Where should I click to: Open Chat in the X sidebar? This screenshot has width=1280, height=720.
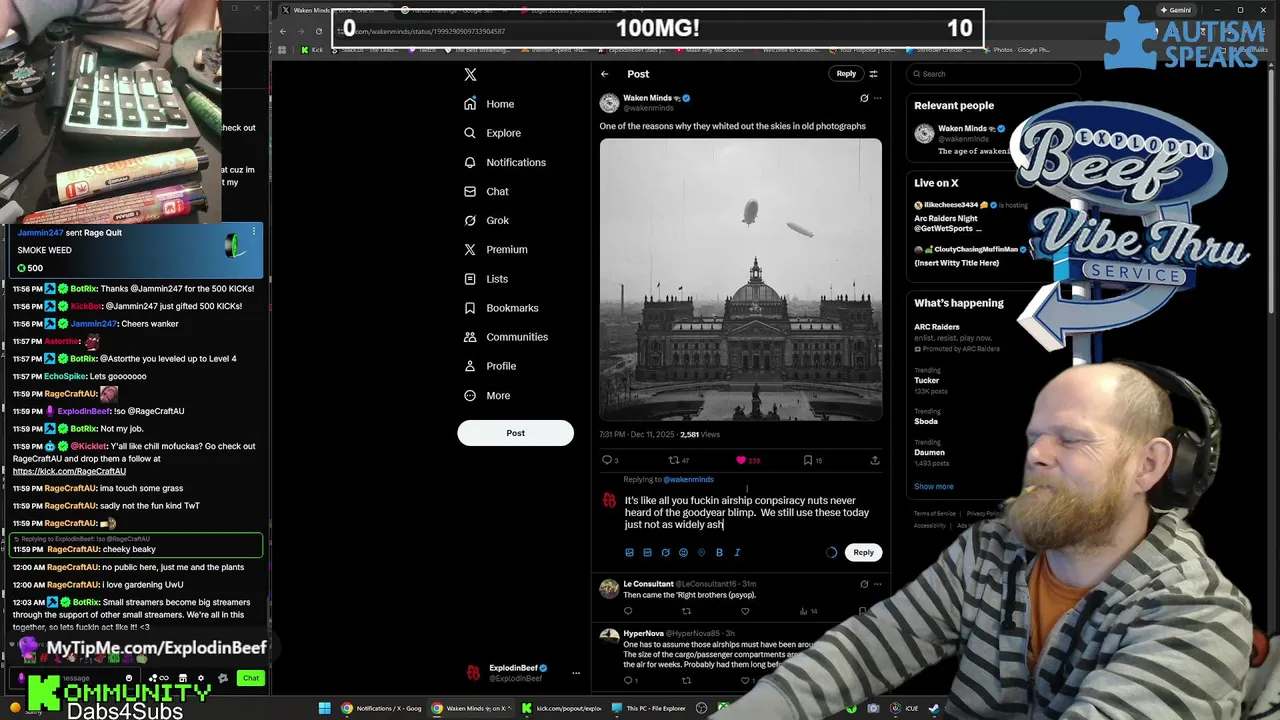pyautogui.click(x=486, y=191)
